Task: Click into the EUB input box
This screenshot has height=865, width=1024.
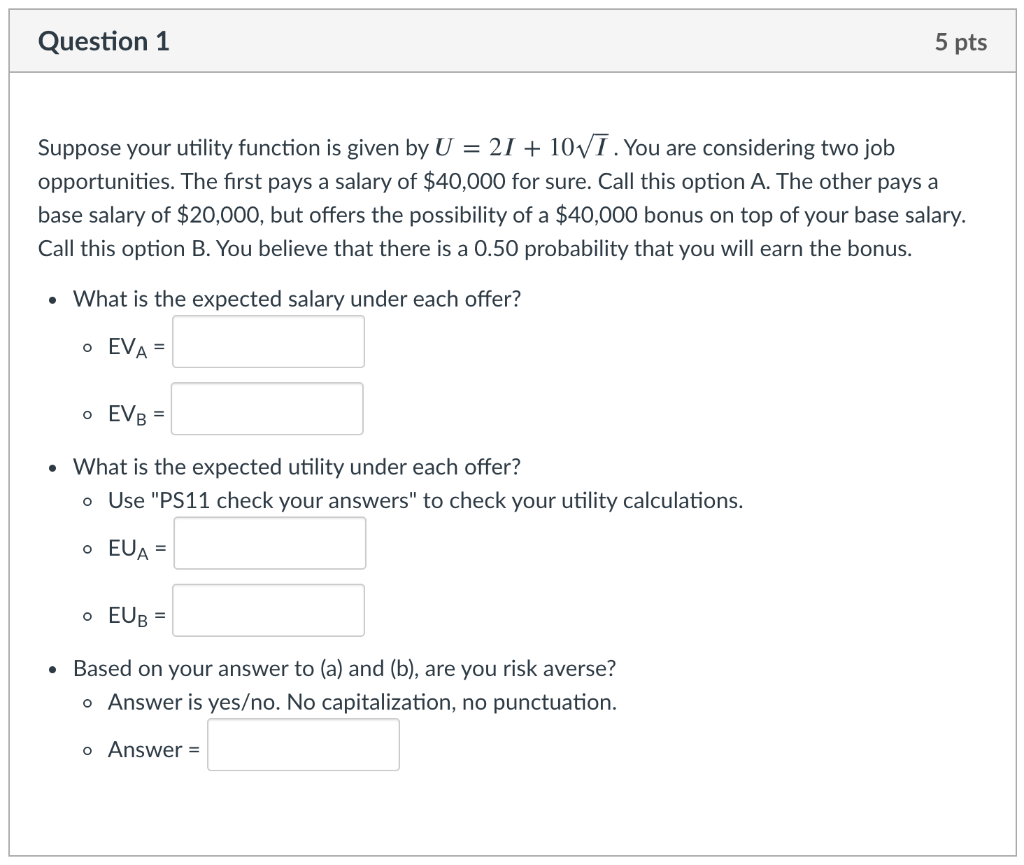Action: [x=268, y=610]
